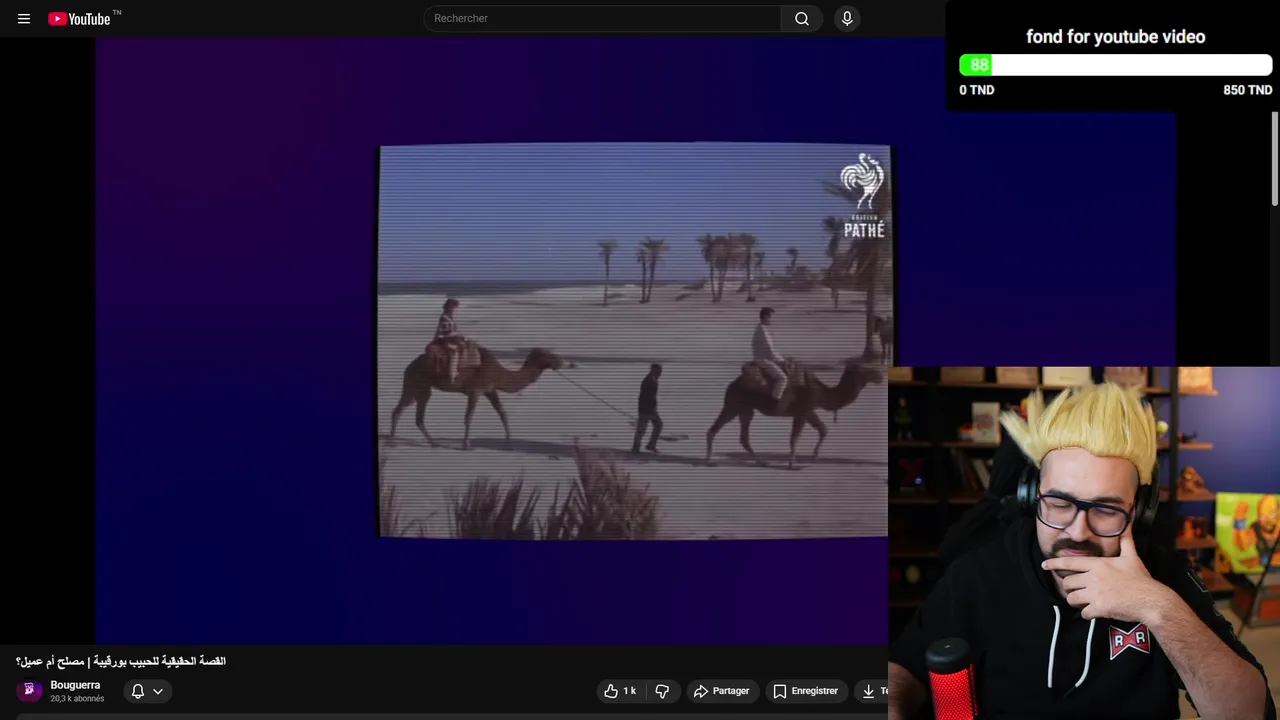Click the page vertical scrollbar

[x=1275, y=160]
